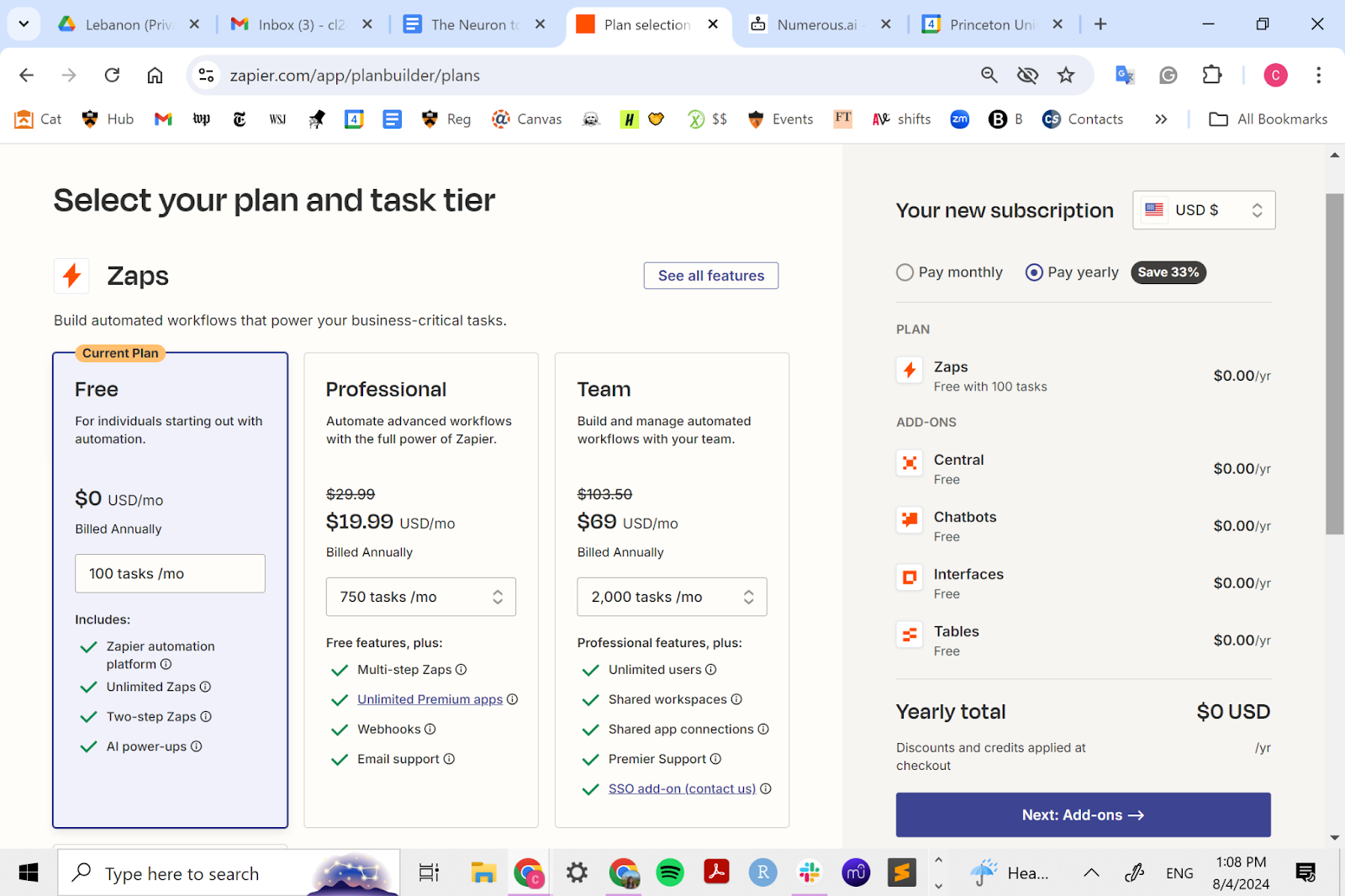Open the Extensions puzzle-piece menu
The height and width of the screenshot is (896, 1345).
pyautogui.click(x=1212, y=76)
